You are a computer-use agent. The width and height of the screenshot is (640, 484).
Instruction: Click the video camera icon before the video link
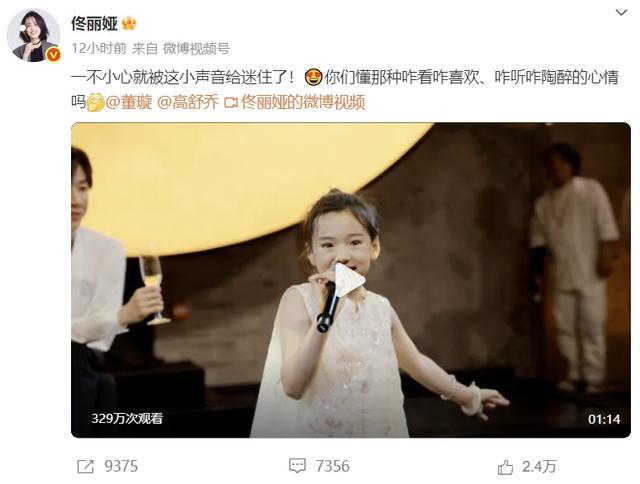tap(231, 102)
